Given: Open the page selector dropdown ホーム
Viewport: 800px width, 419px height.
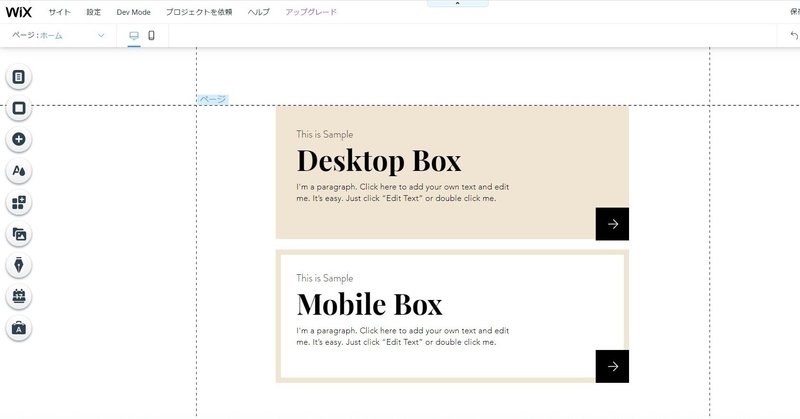Looking at the screenshot, I should [58, 35].
